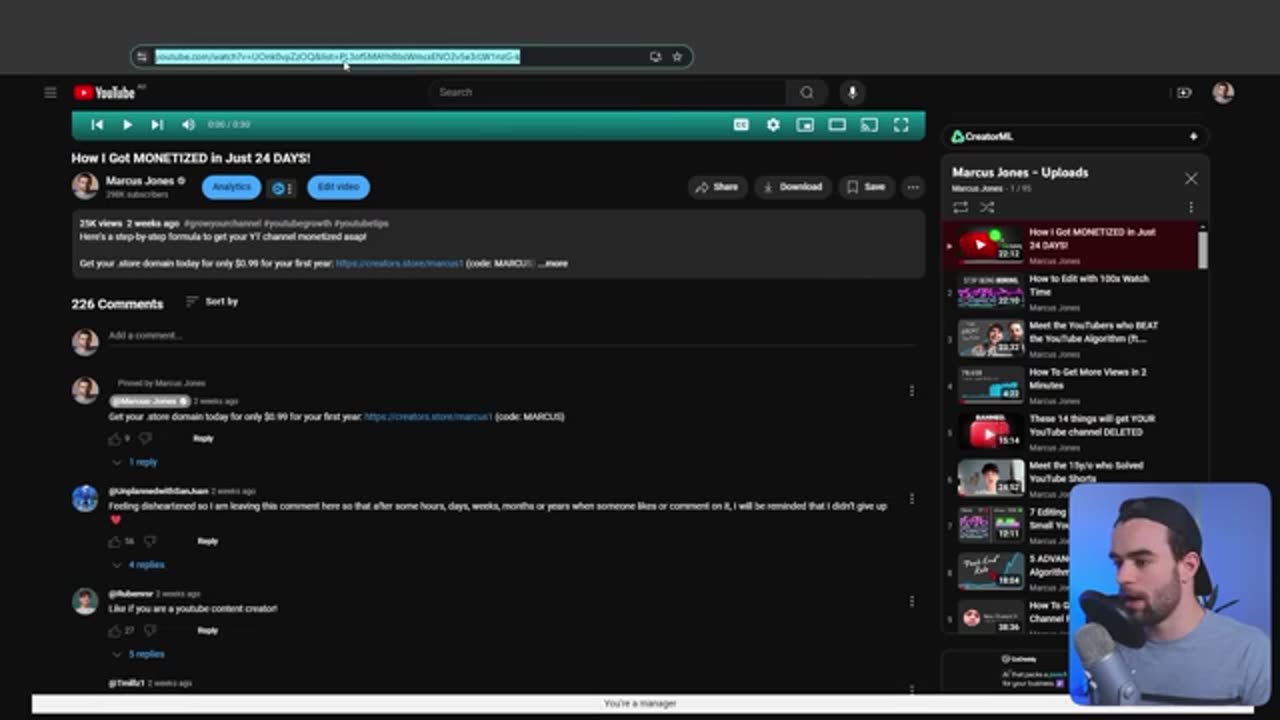The width and height of the screenshot is (1280, 720).
Task: Click the Marcus Jones channel name
Action: point(140,181)
